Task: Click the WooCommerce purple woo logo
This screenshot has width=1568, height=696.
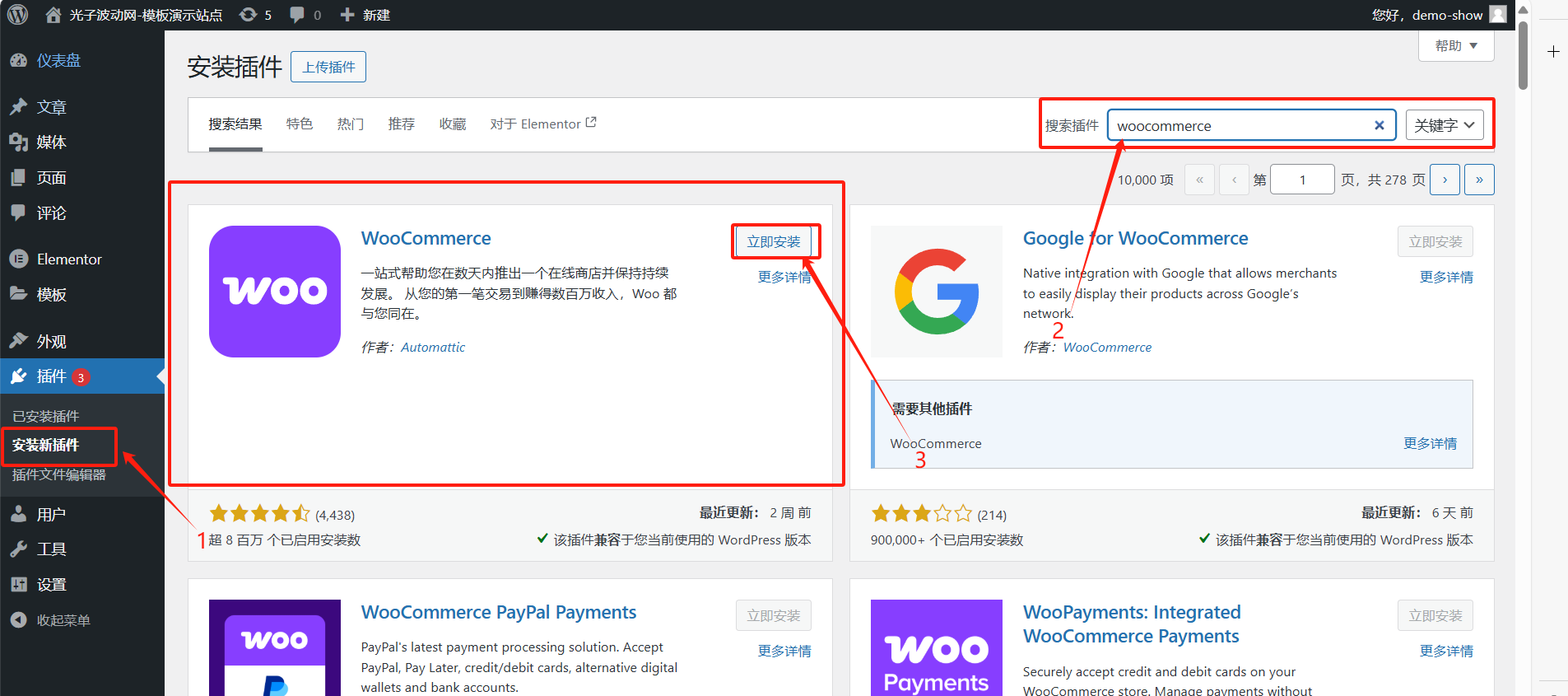Action: click(275, 292)
